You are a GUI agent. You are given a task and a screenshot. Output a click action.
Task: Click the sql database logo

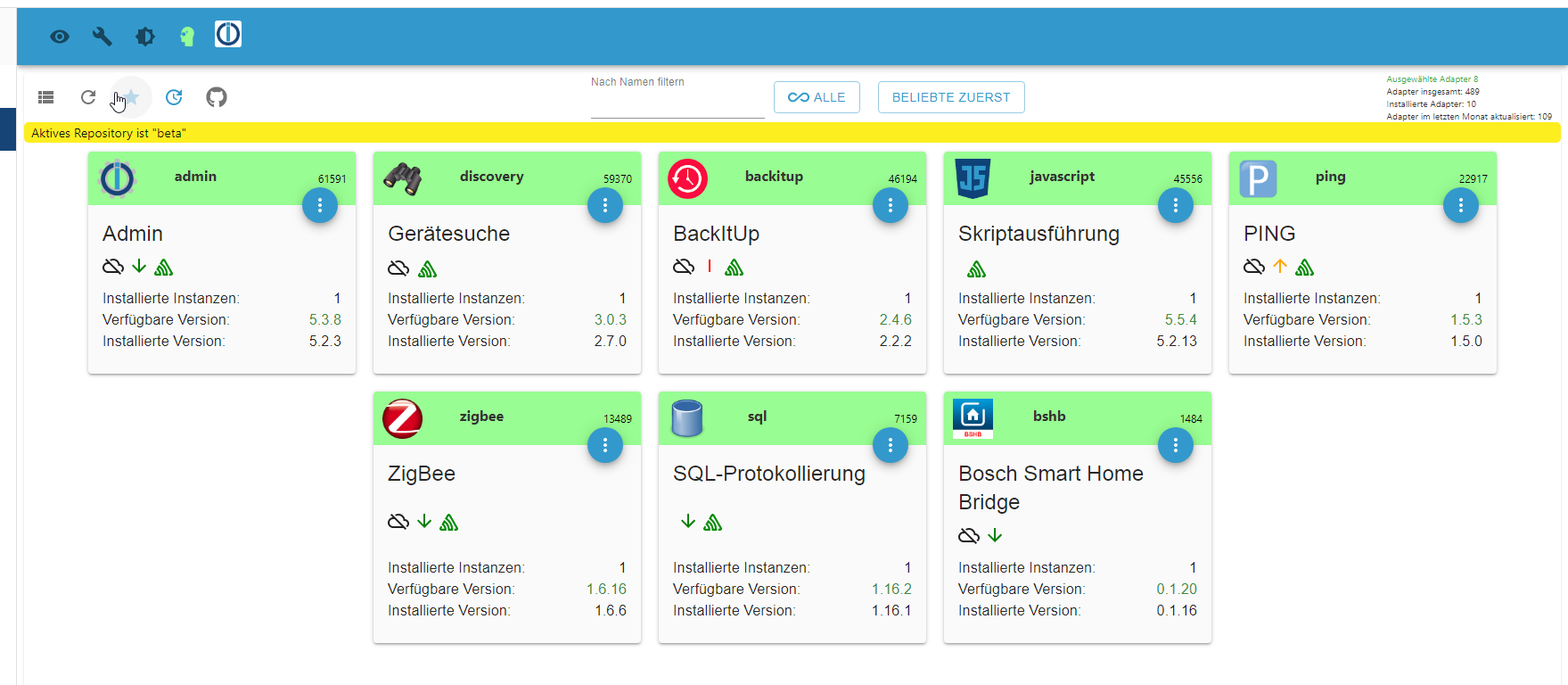click(687, 418)
